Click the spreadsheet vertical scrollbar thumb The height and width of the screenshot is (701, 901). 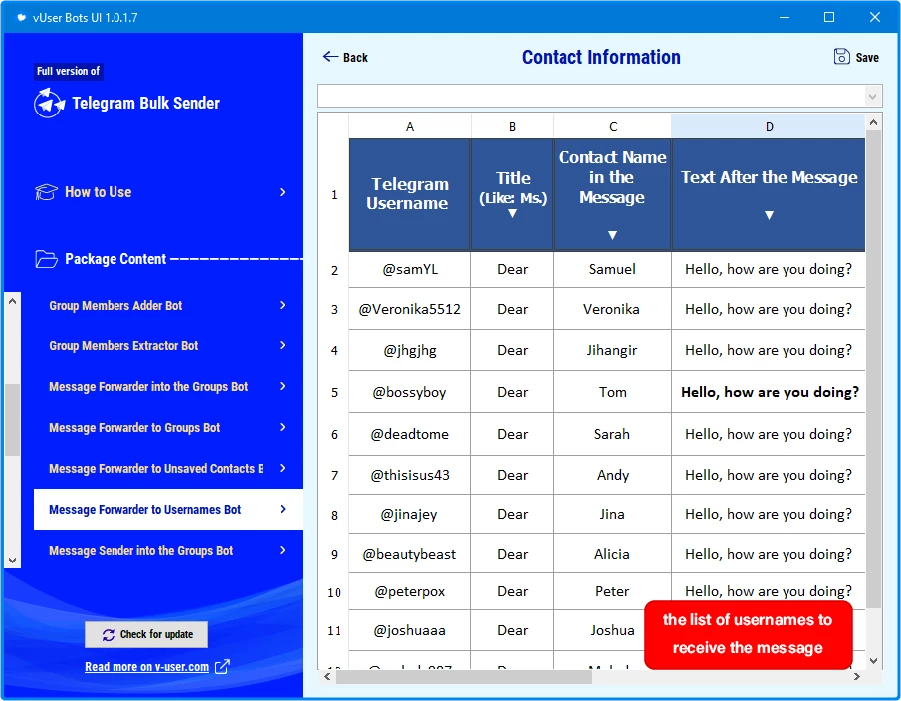point(873,368)
